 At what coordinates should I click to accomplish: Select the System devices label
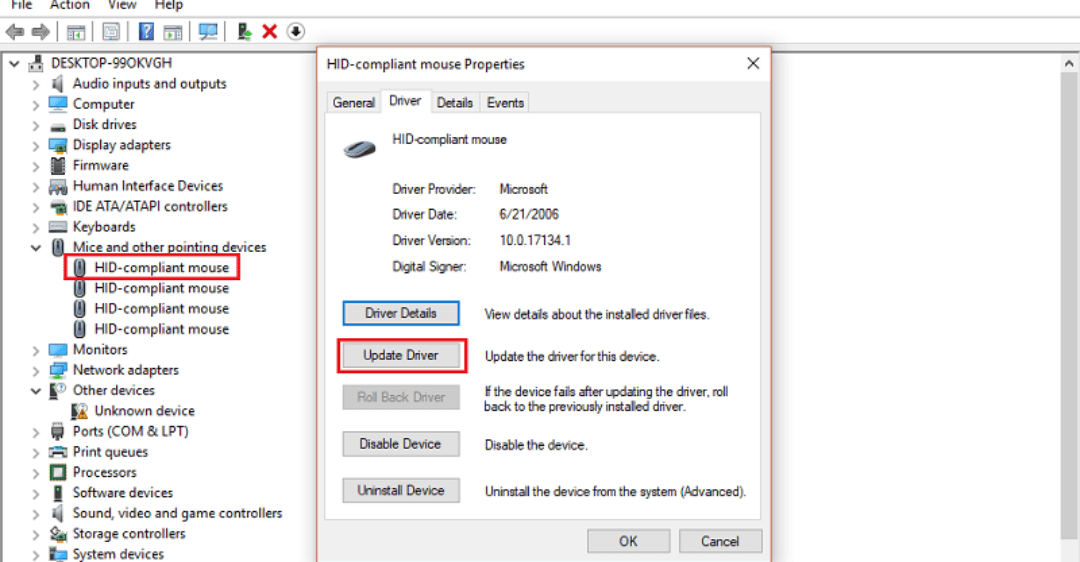click(x=118, y=554)
